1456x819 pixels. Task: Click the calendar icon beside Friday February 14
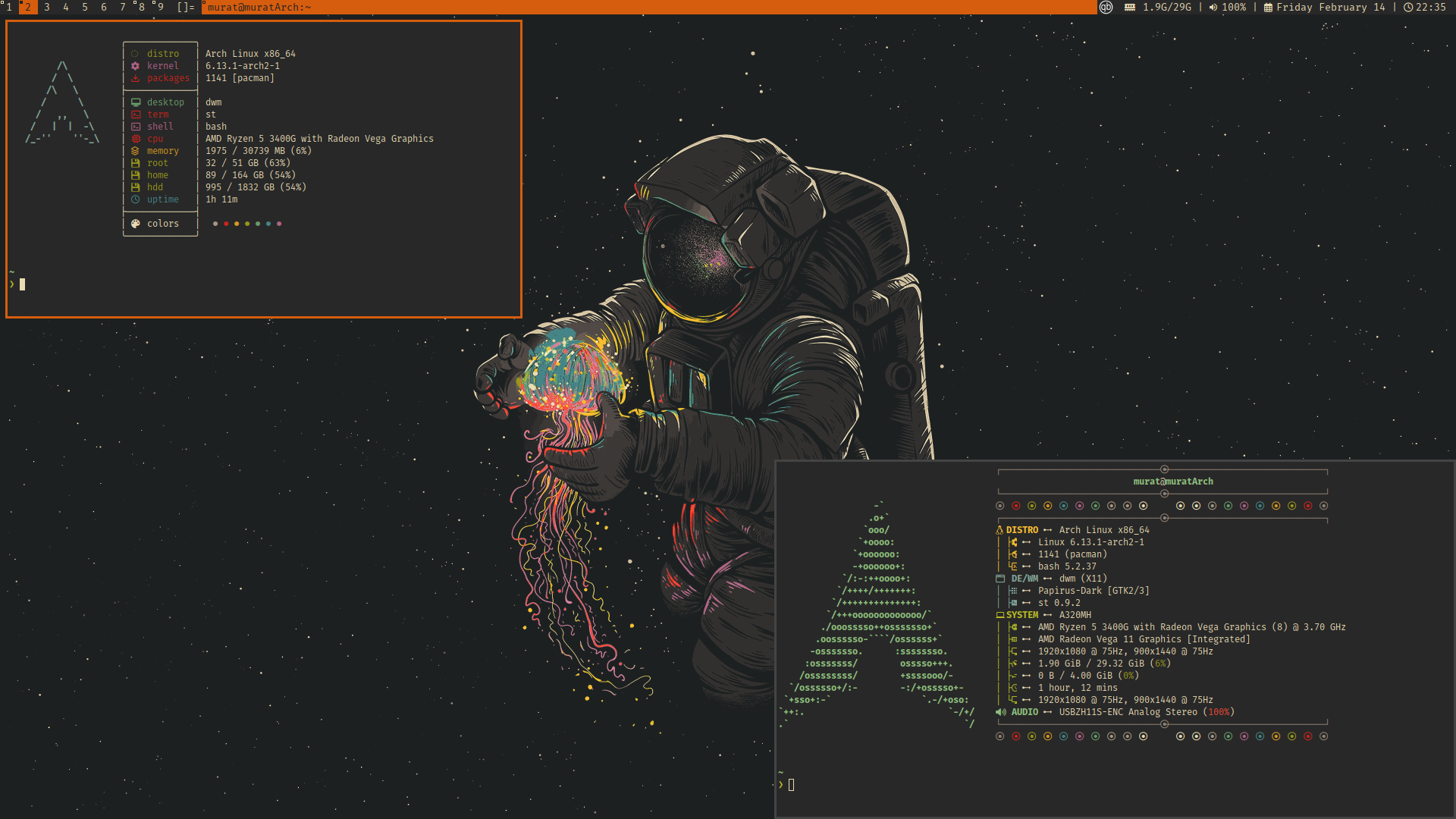tap(1268, 7)
